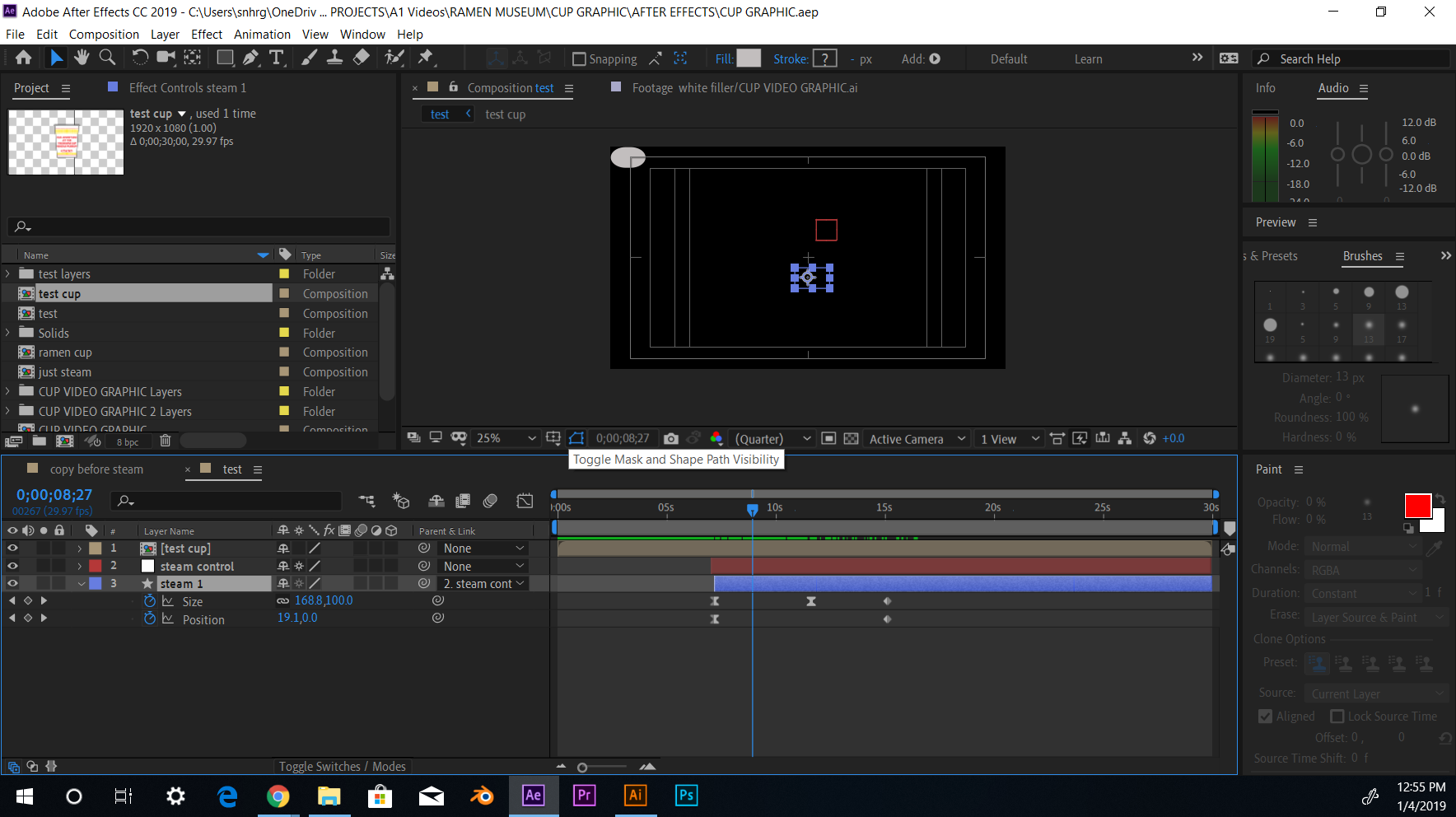This screenshot has height=817, width=1456.
Task: Select the Selection arrow tool
Action: [x=56, y=58]
